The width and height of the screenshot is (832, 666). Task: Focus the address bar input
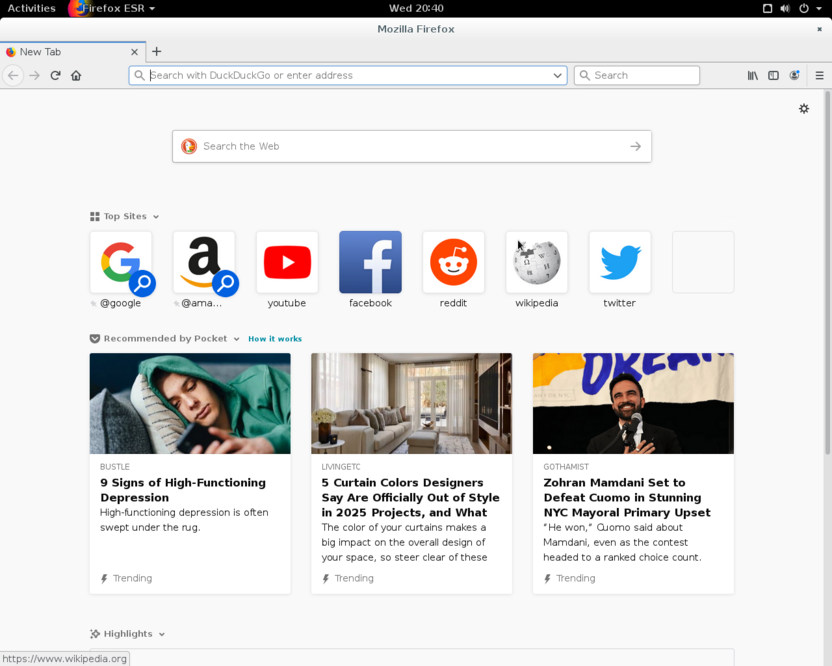350,75
